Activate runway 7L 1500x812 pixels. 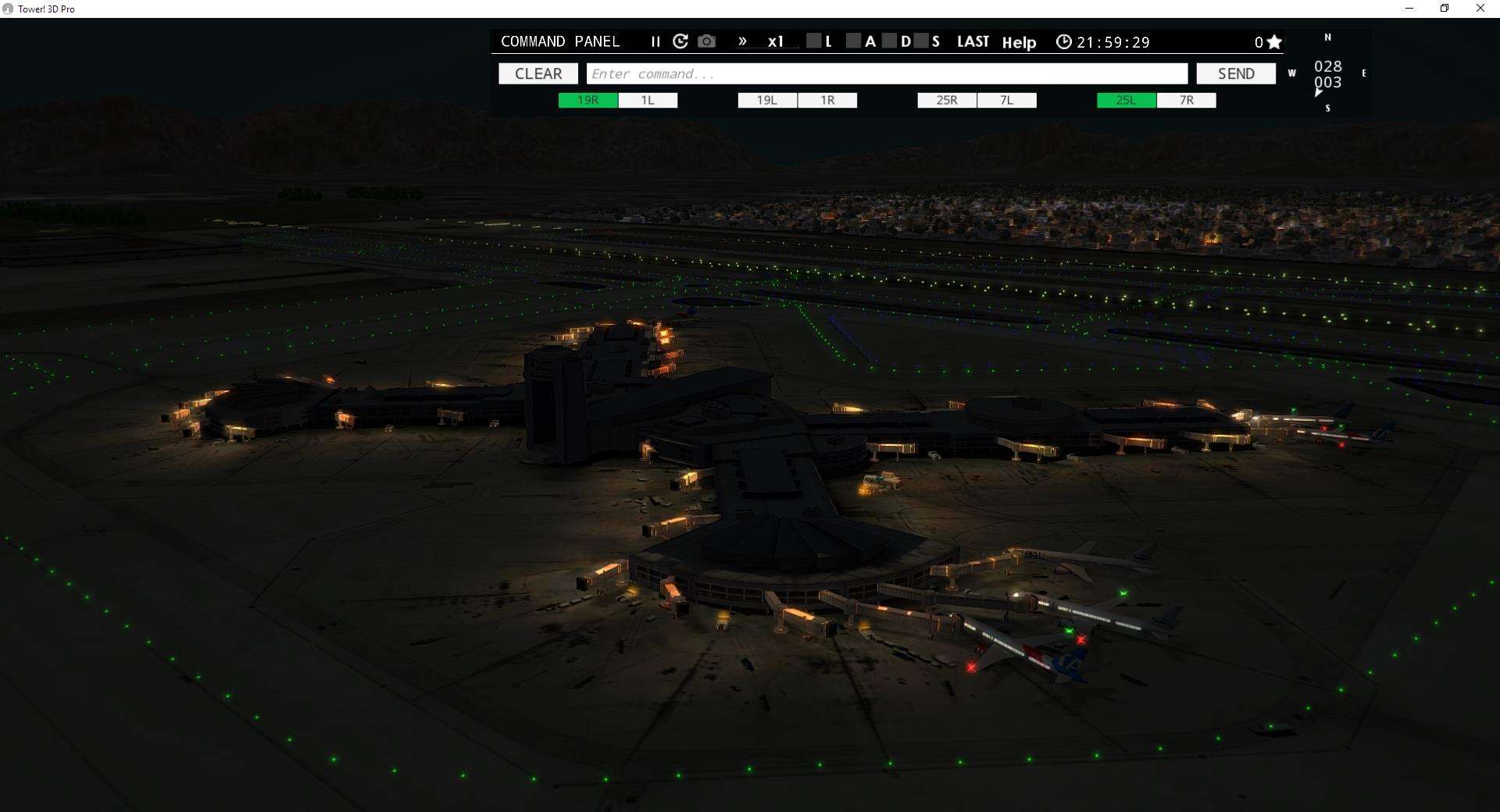coord(1007,100)
